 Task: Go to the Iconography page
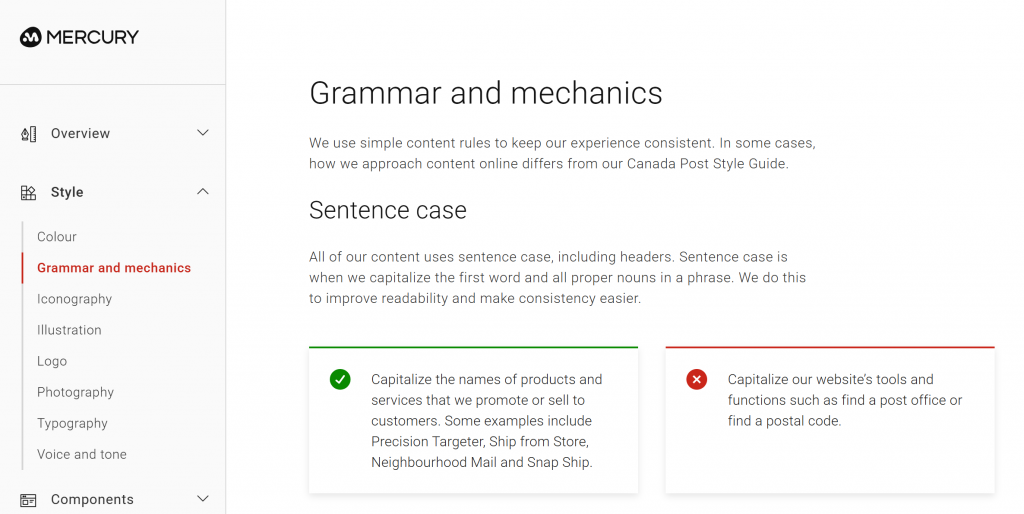pos(75,299)
